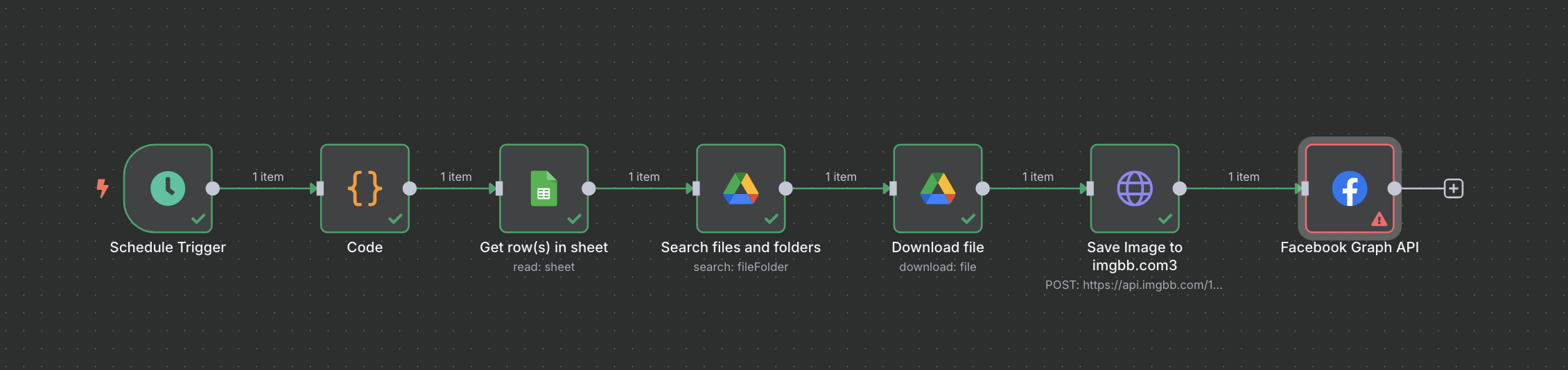
Task: Click the Save Image to imgbb.com3 output connector
Action: tap(1179, 188)
